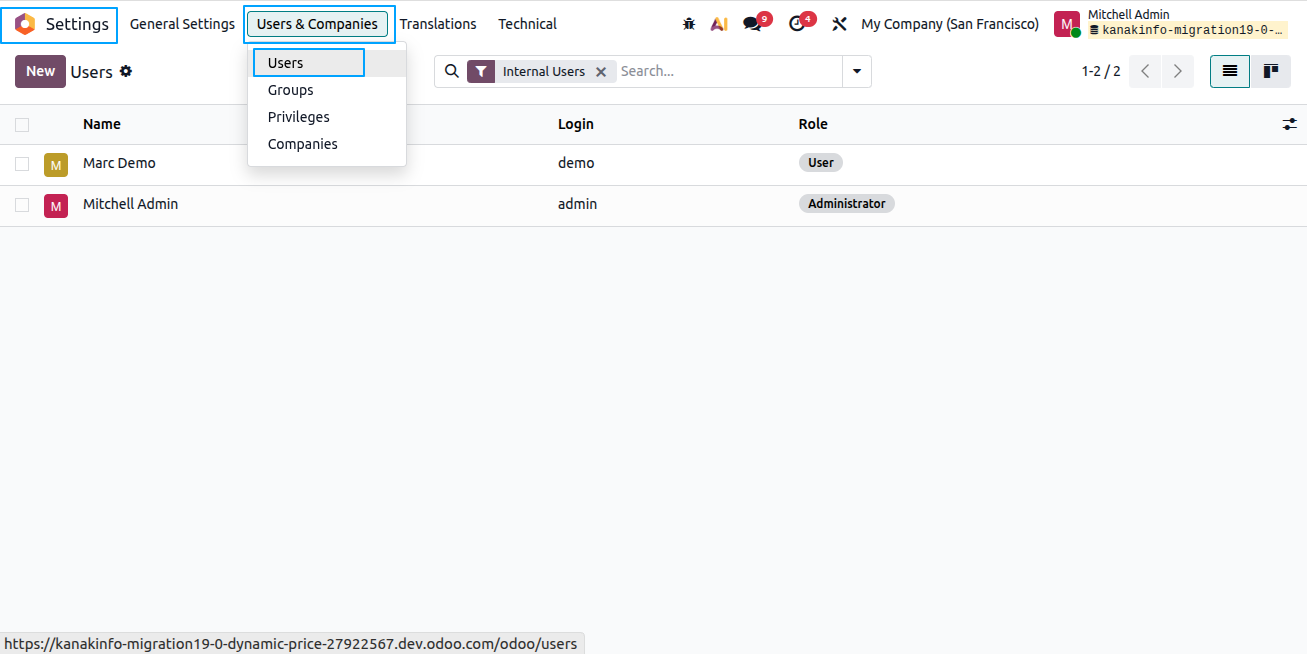The height and width of the screenshot is (654, 1307).
Task: Open the debug bug icon menu
Action: click(689, 24)
